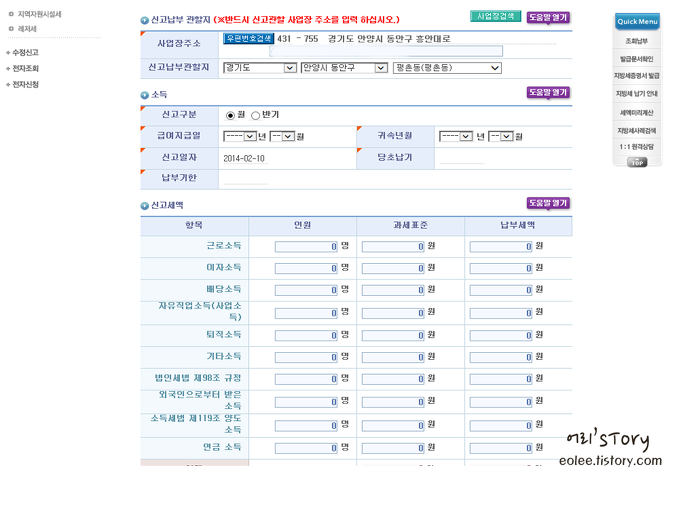
Task: Click 퇴직소득 인원 input field
Action: coord(306,336)
